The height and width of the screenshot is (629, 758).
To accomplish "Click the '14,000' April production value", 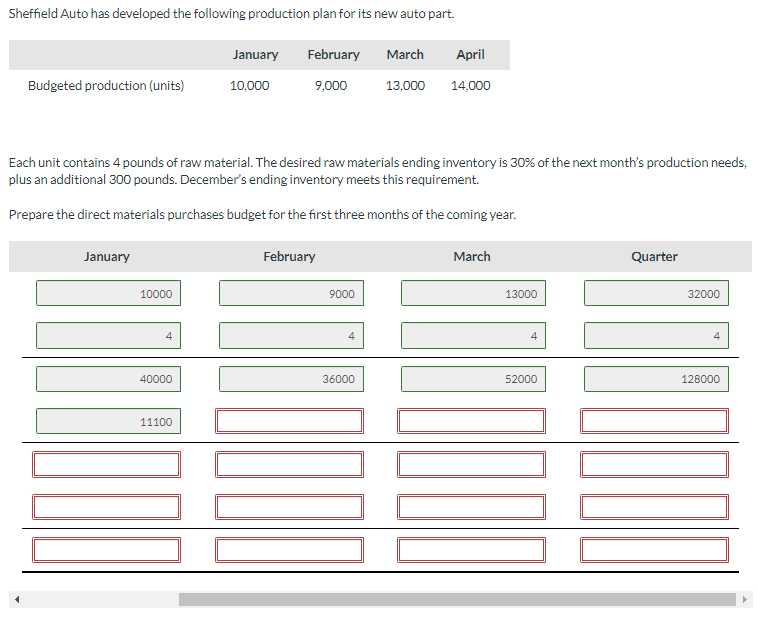I will pos(470,86).
